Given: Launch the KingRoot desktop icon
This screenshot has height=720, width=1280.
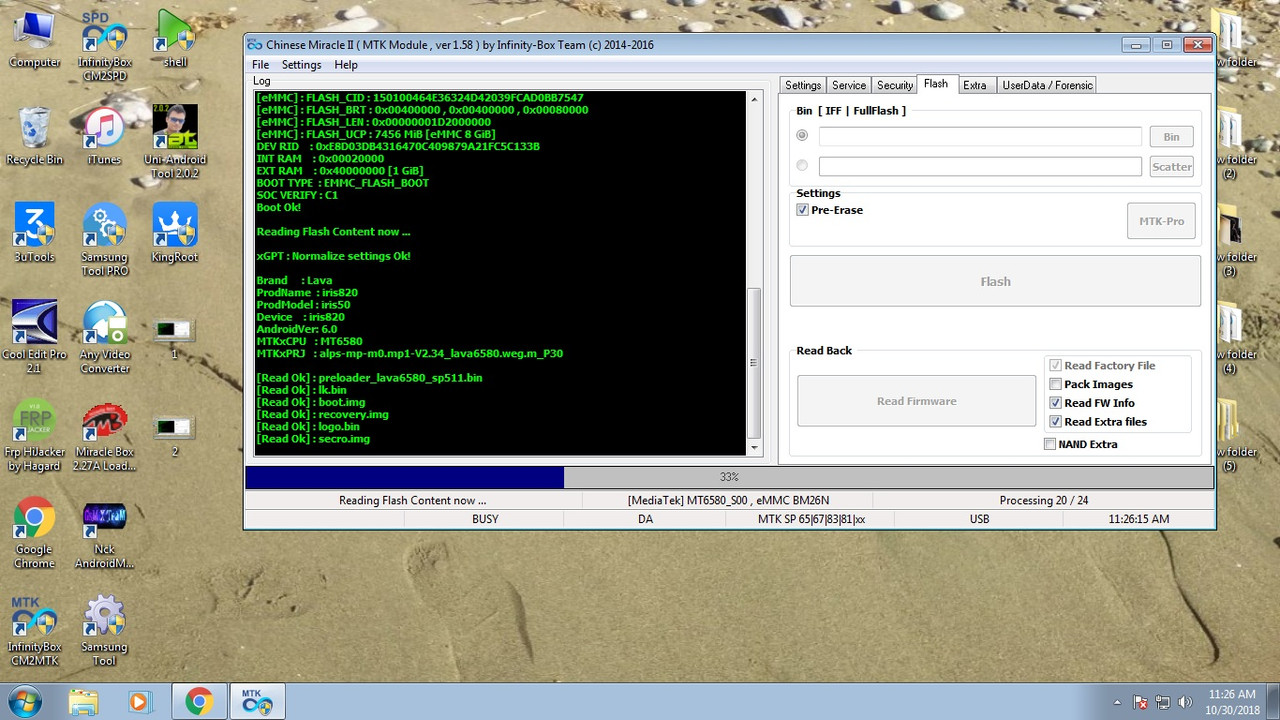Looking at the screenshot, I should coord(175,234).
